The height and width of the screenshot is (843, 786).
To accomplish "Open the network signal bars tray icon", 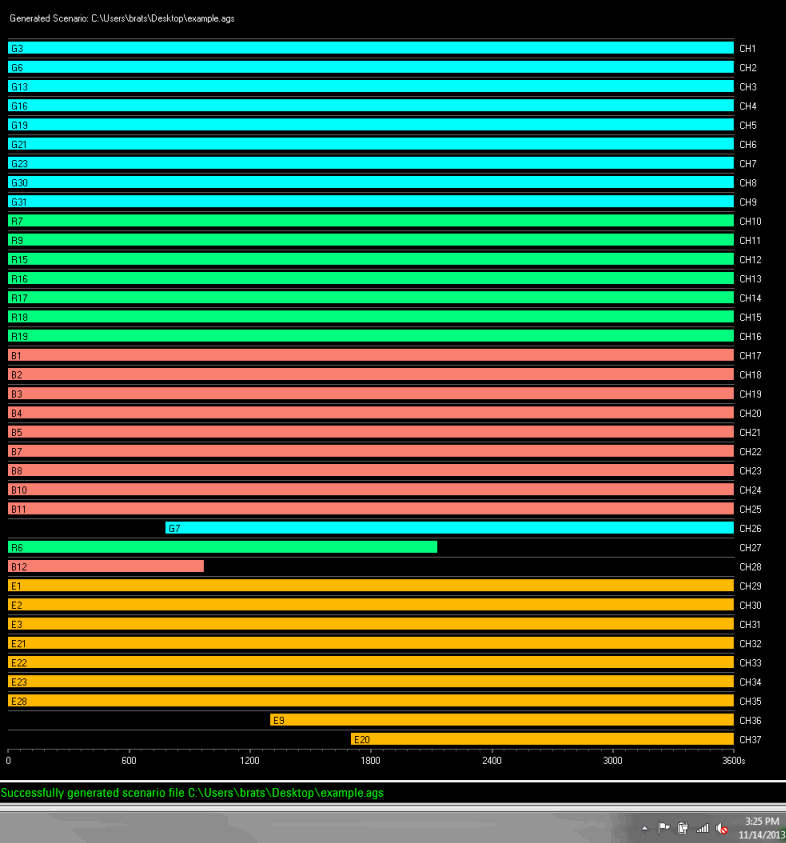I will [x=702, y=828].
